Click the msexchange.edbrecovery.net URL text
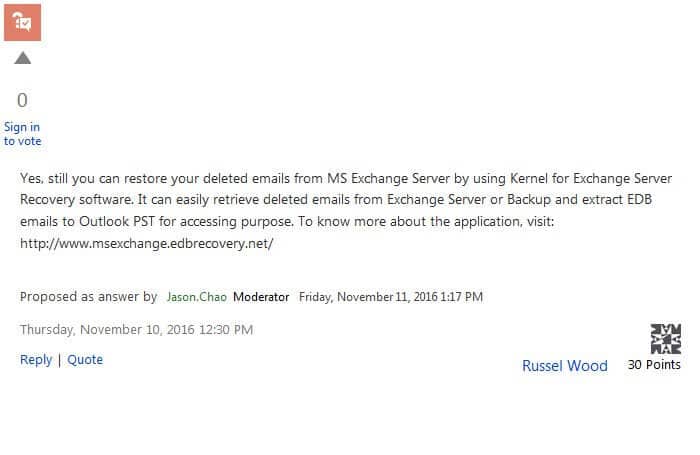The width and height of the screenshot is (700, 455). tap(146, 244)
